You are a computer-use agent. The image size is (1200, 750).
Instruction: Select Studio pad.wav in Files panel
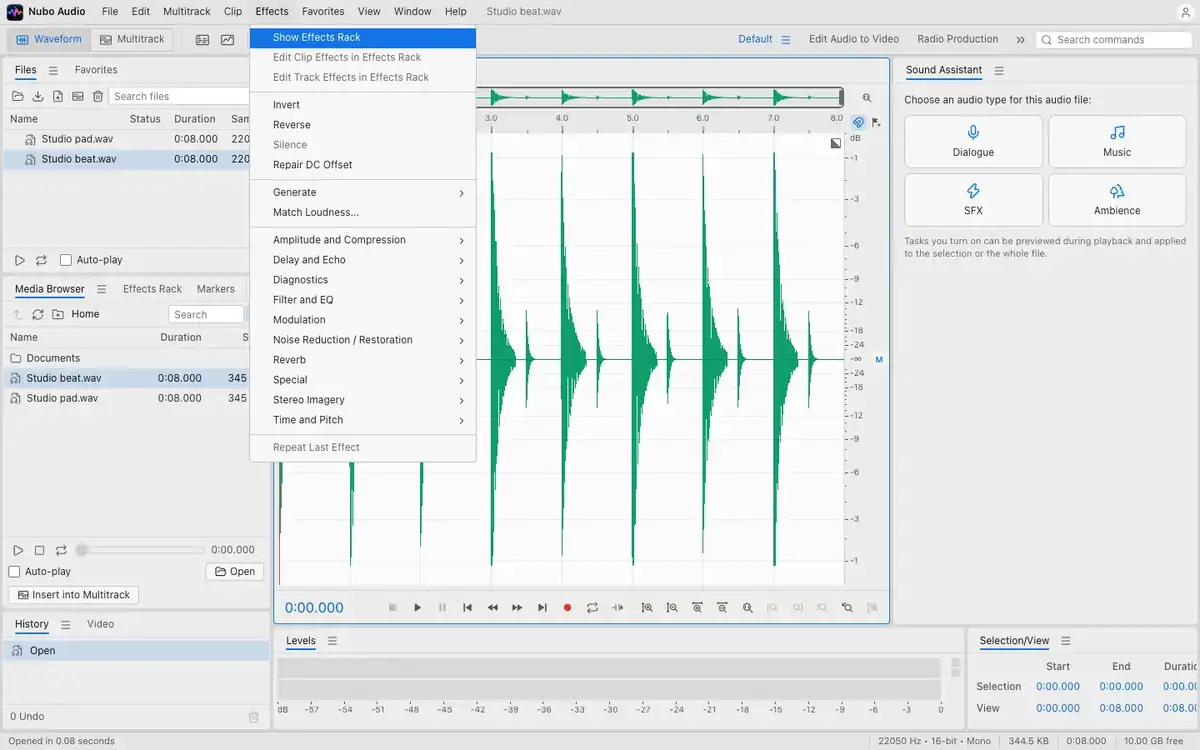126,139
